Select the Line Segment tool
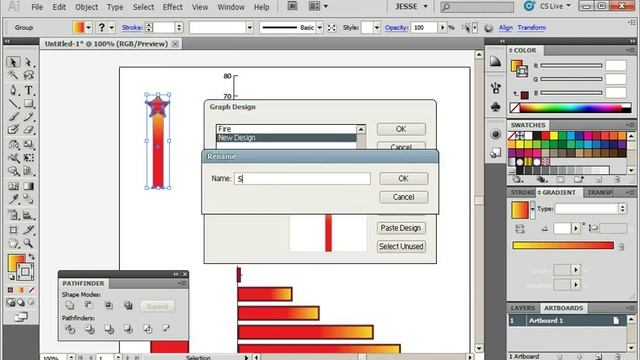 13,103
